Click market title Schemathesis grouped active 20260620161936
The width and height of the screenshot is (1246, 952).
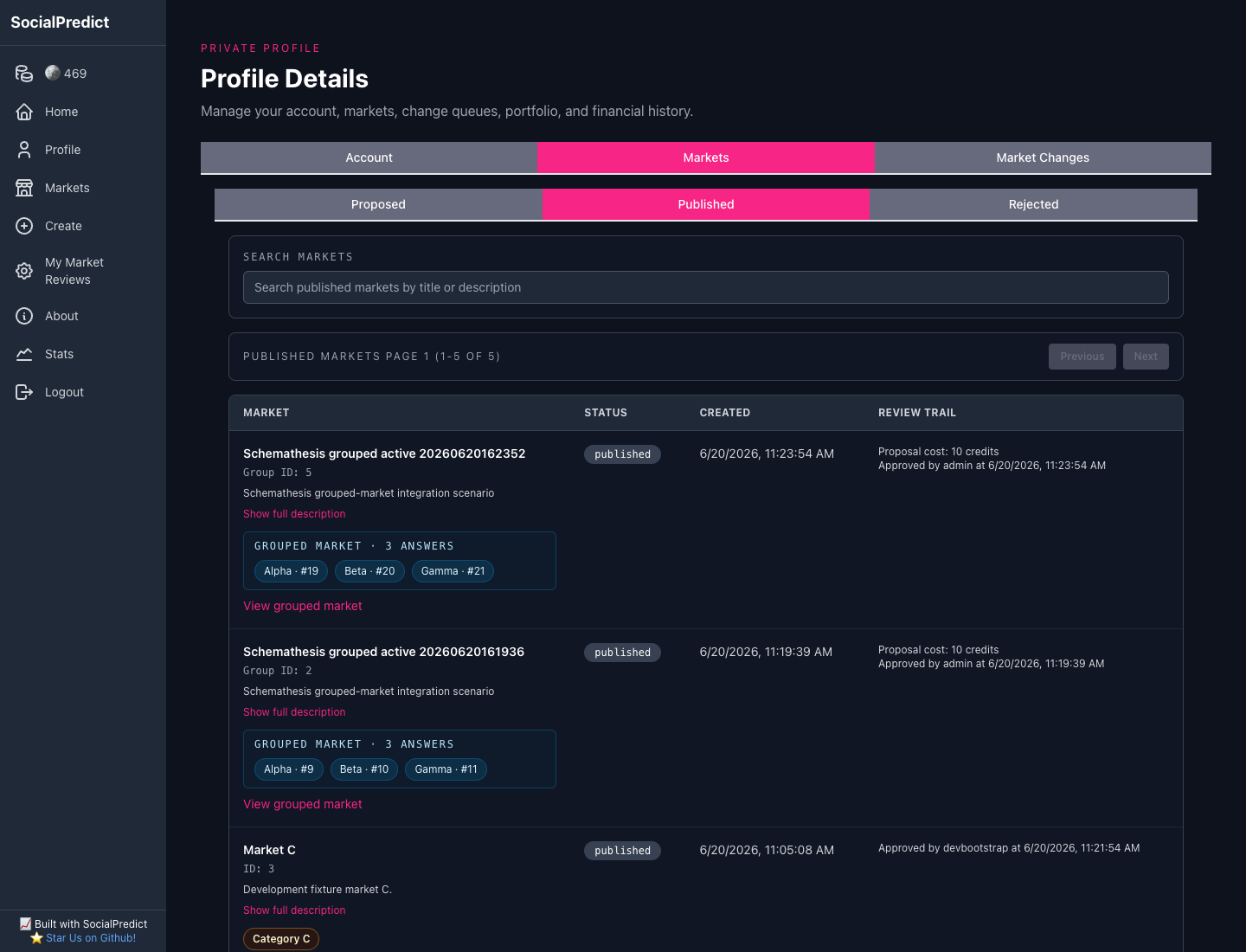pos(383,652)
